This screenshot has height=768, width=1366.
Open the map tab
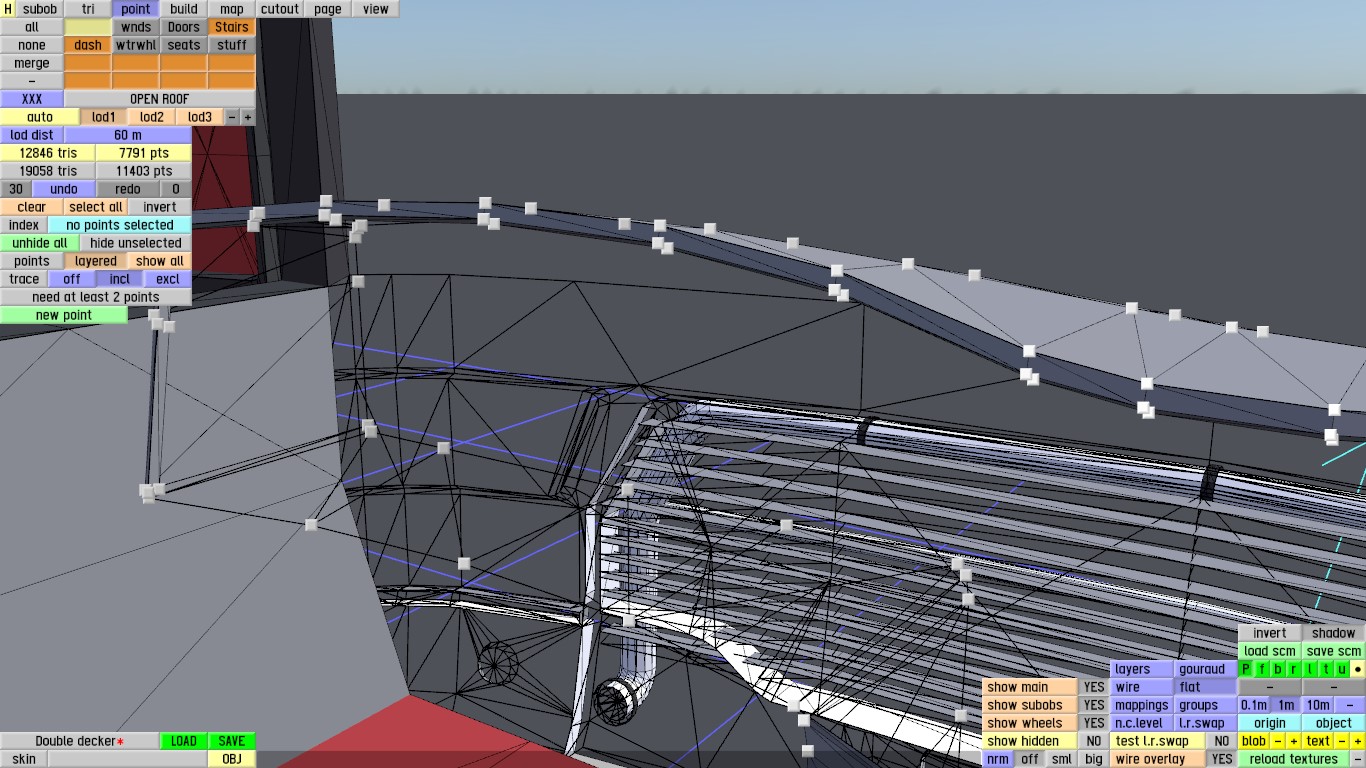[x=232, y=9]
